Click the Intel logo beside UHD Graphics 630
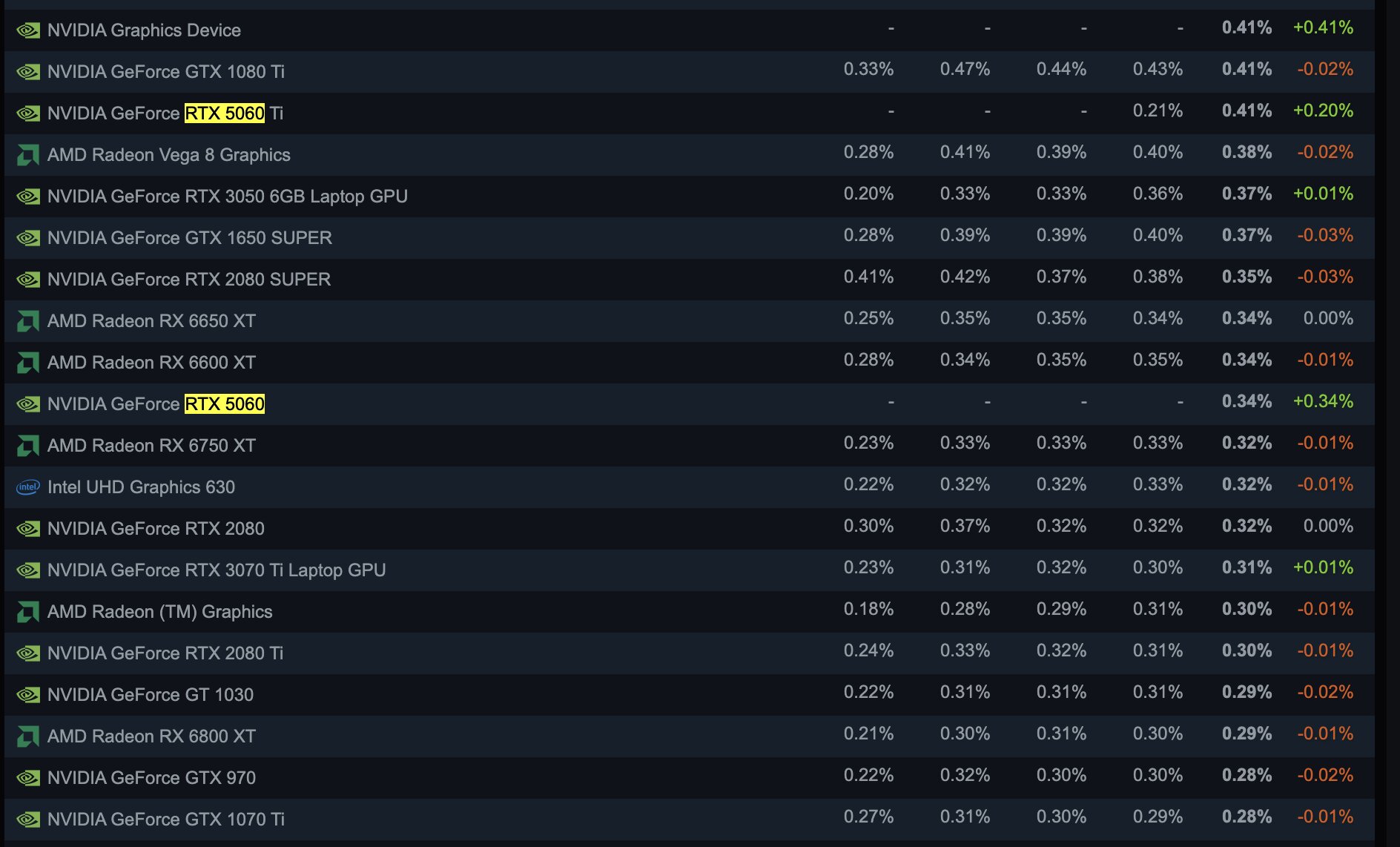Image resolution: width=1400 pixels, height=847 pixels. [28, 487]
